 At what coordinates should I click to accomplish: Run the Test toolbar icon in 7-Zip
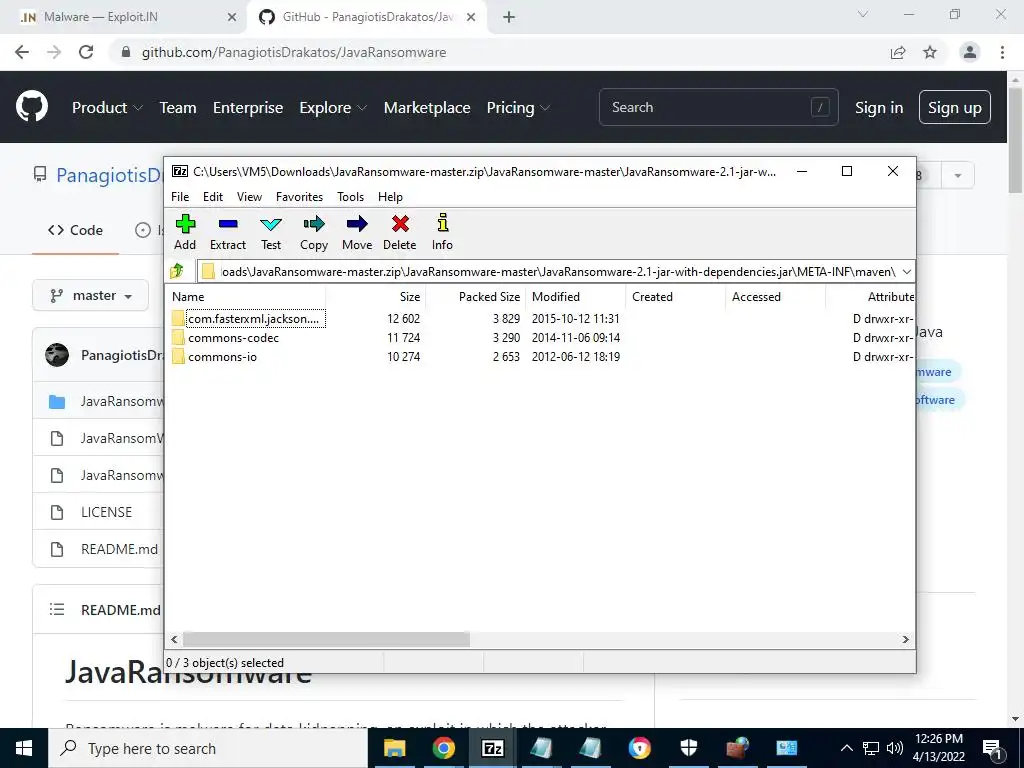coord(271,232)
